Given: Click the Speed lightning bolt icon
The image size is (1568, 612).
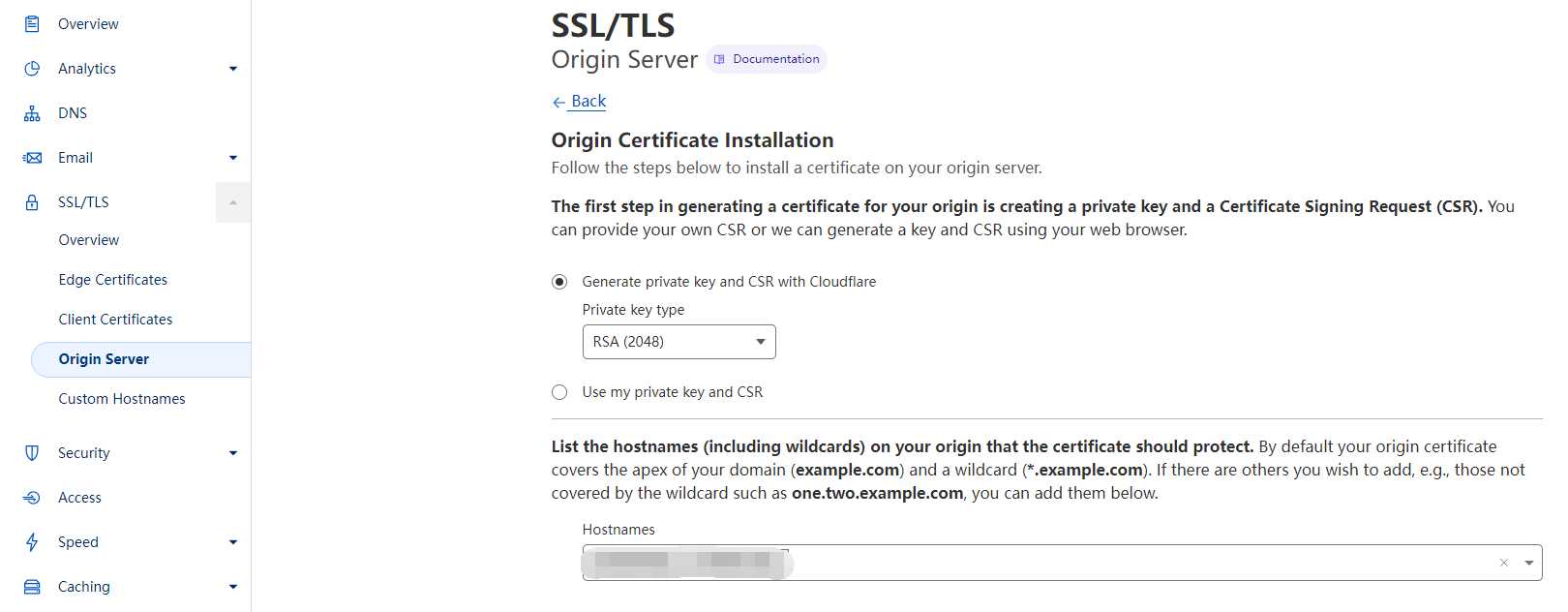Looking at the screenshot, I should pos(32,542).
